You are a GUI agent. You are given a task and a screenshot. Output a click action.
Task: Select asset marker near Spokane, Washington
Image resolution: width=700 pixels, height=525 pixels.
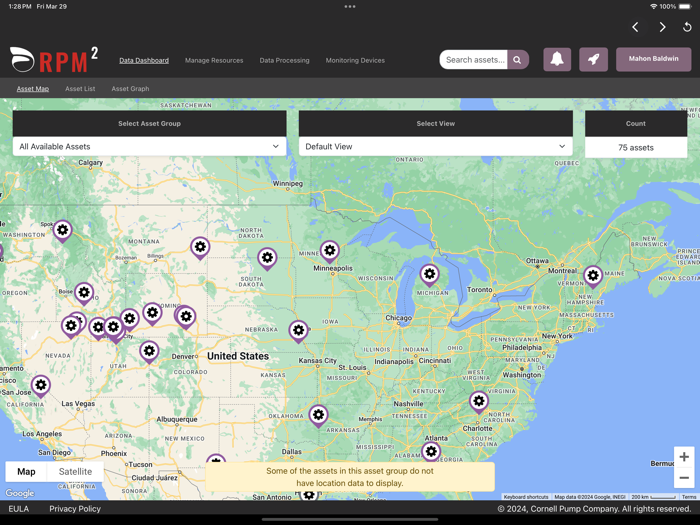[x=62, y=231]
